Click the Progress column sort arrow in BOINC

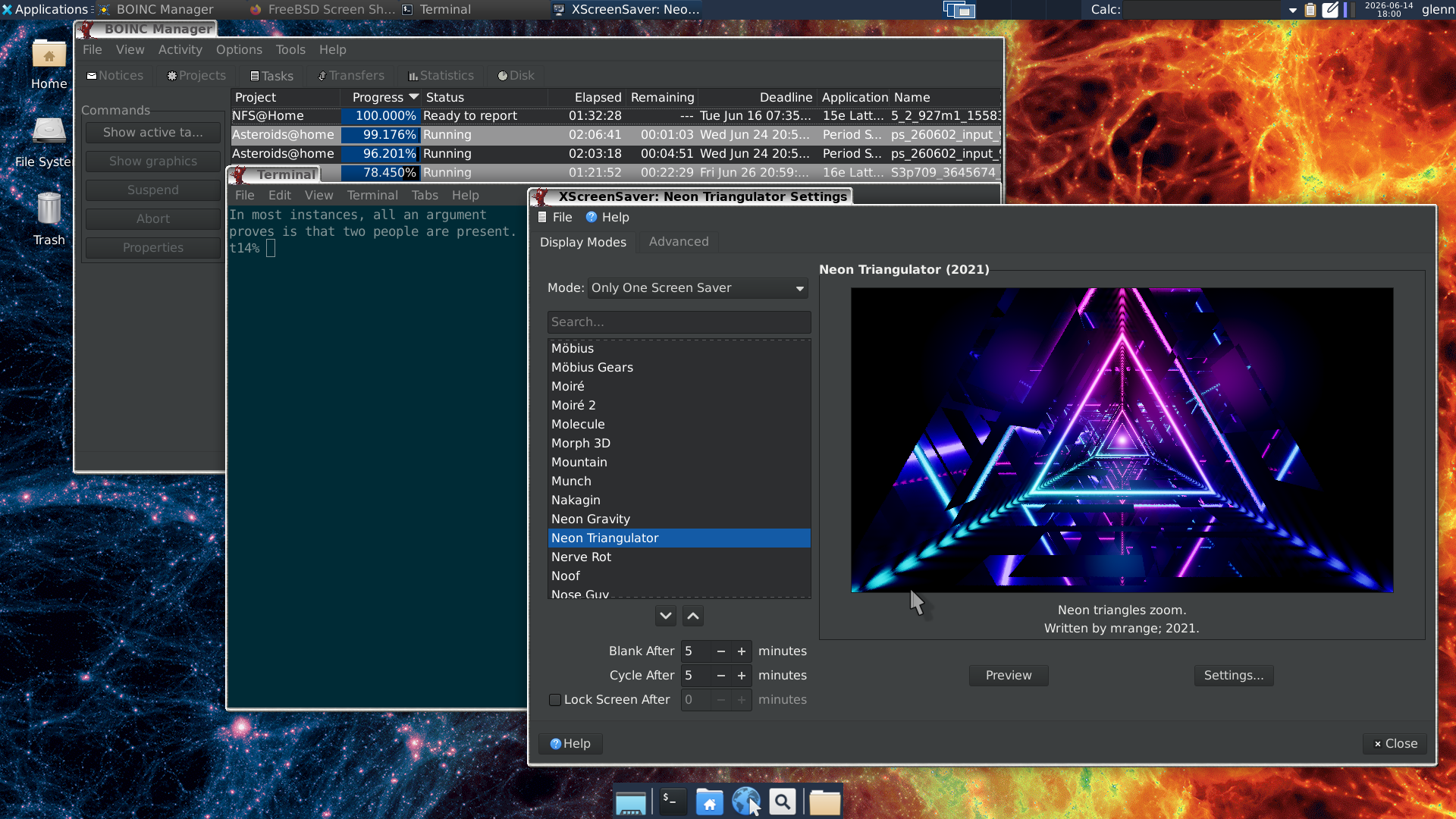point(414,97)
